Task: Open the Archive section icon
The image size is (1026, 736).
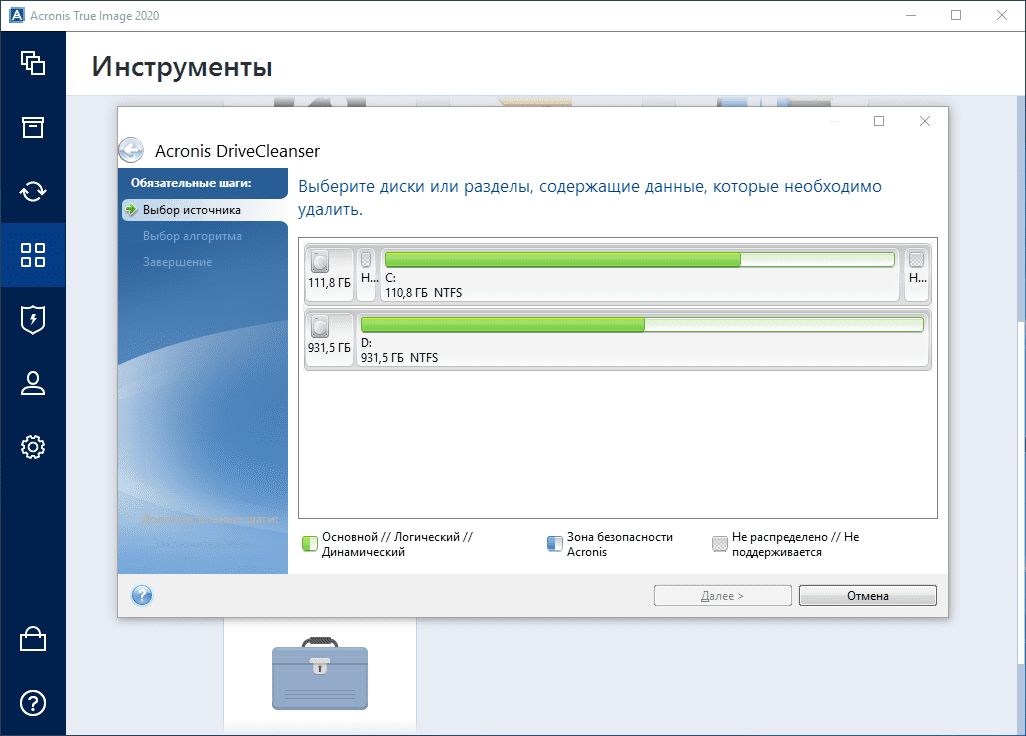Action: 33,127
